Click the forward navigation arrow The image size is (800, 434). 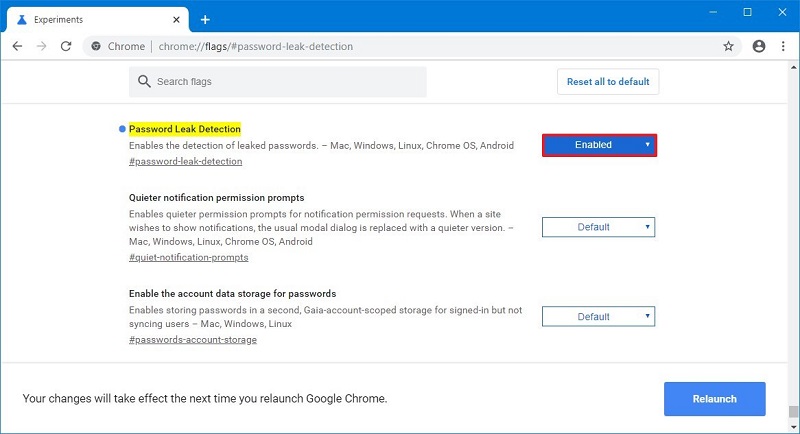41,46
